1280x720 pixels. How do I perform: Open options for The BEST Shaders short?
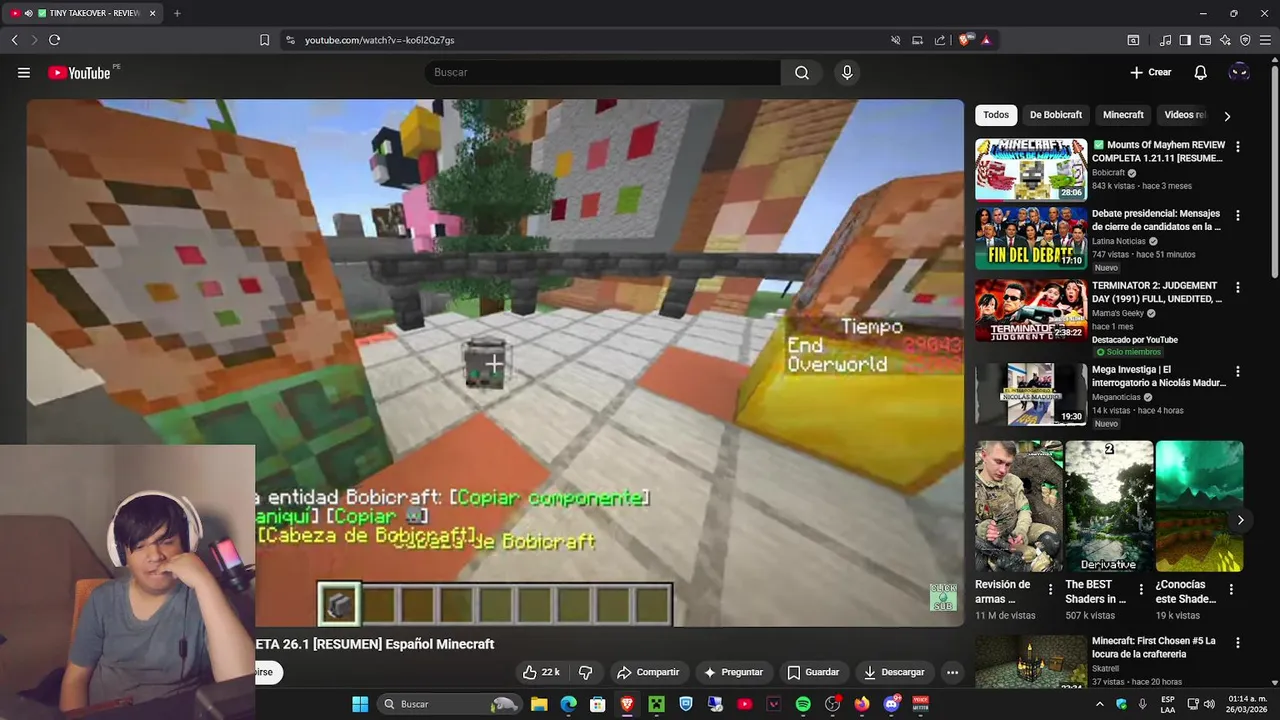1141,590
